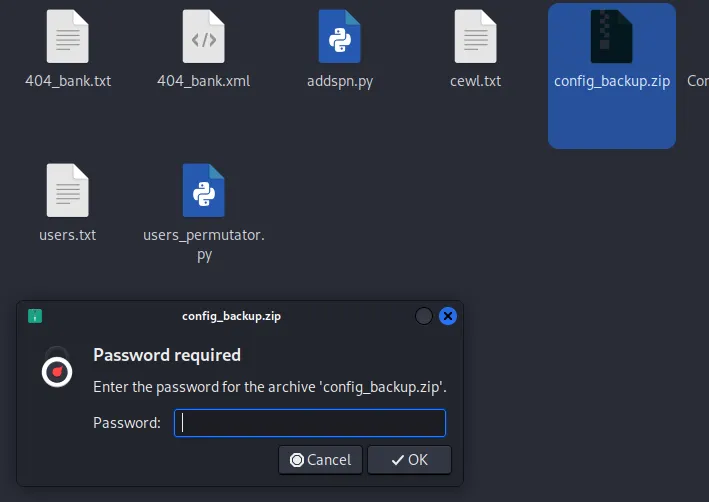Click the padlock icon in password dialog
Screen dimensions: 709x502
click(57, 368)
